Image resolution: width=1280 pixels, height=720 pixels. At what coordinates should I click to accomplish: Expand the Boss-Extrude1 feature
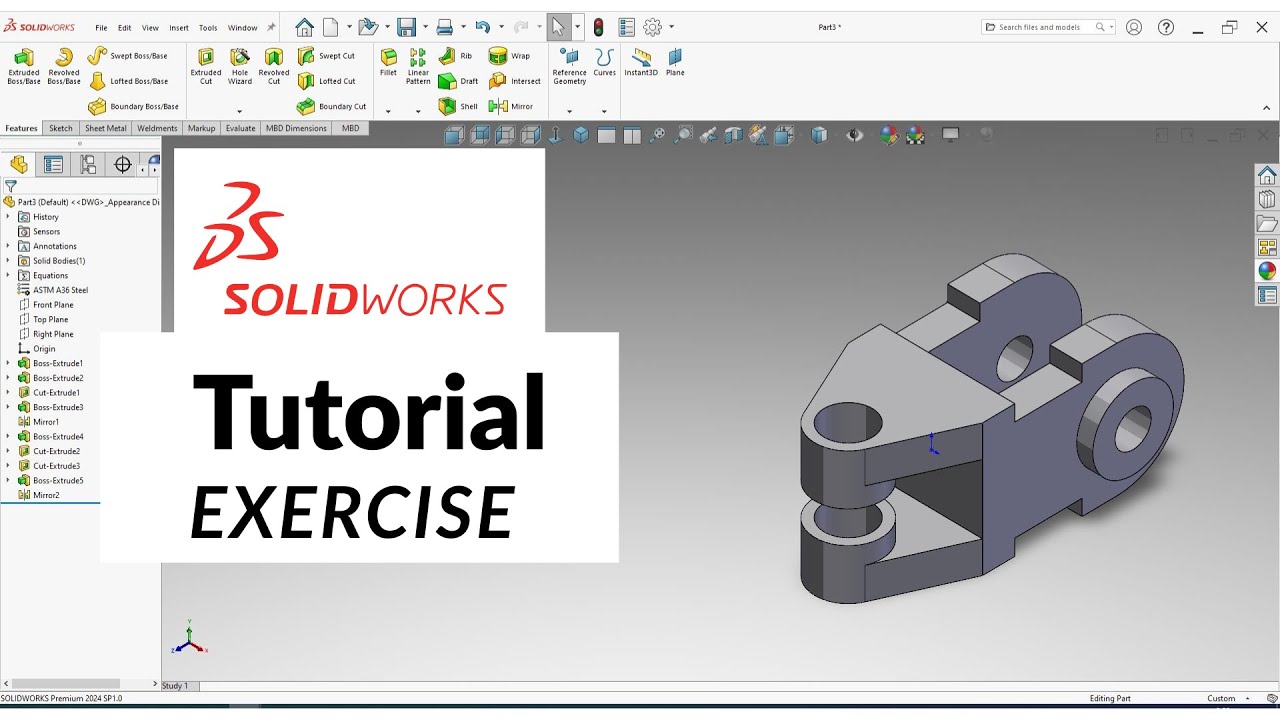(8, 363)
